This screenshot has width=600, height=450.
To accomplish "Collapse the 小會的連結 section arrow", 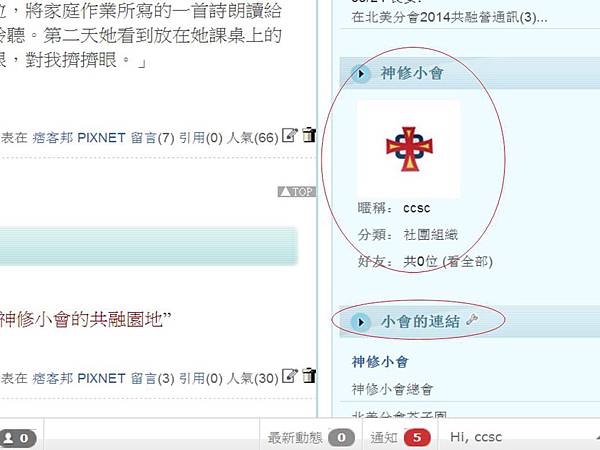I will coord(360,322).
